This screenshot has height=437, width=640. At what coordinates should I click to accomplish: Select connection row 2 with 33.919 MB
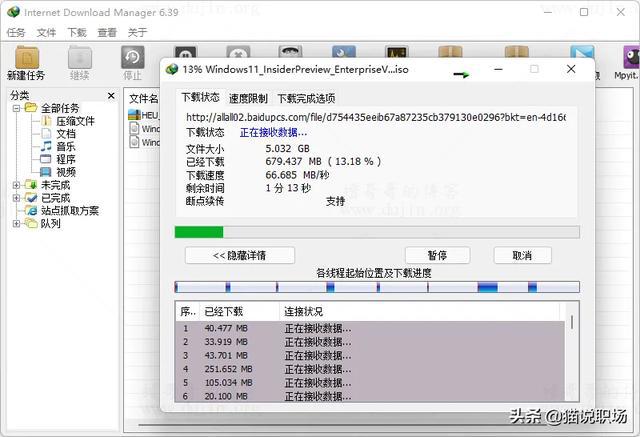point(370,342)
